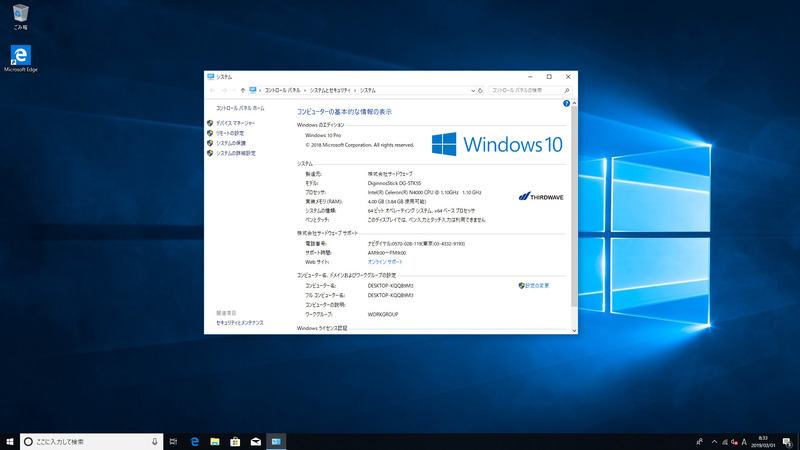This screenshot has width=800, height=450.
Task: Click the scroll-down arrow of System window
Action: click(x=574, y=331)
